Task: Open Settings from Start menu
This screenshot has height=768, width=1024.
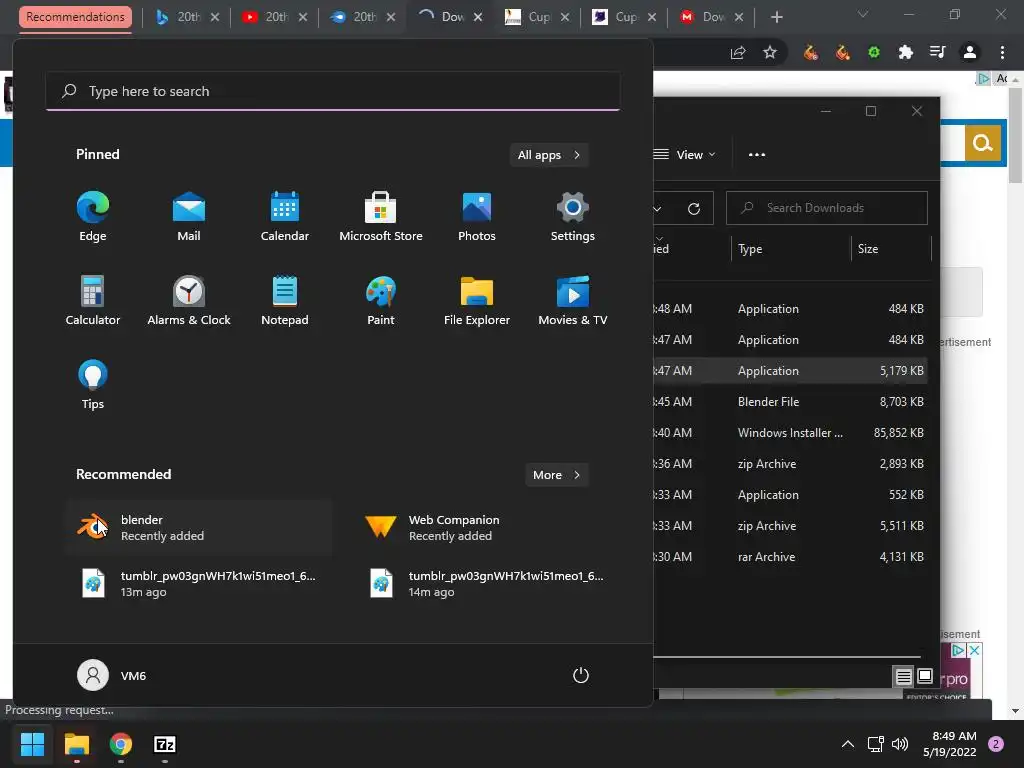Action: coord(573,216)
